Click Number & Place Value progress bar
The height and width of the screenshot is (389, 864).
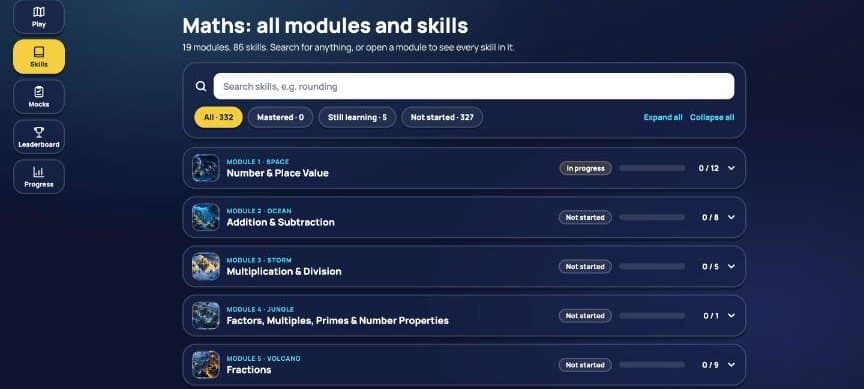pos(652,168)
